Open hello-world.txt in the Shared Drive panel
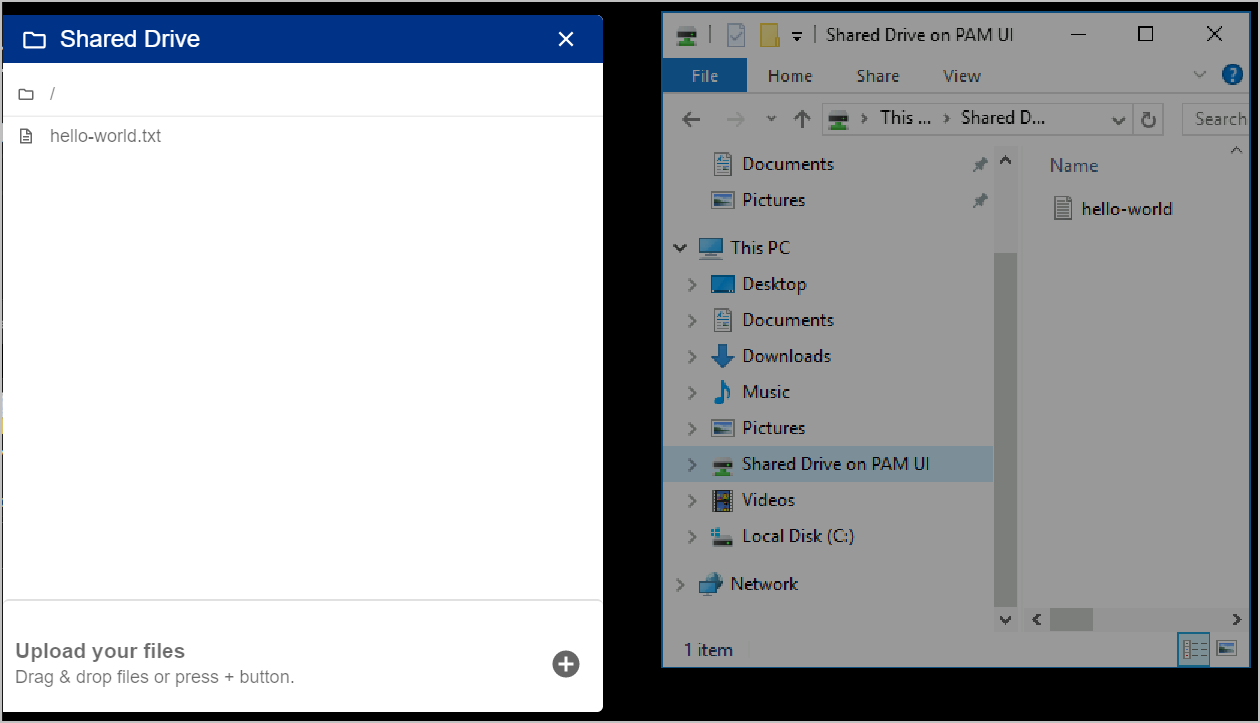The width and height of the screenshot is (1260, 723). pyautogui.click(x=105, y=135)
